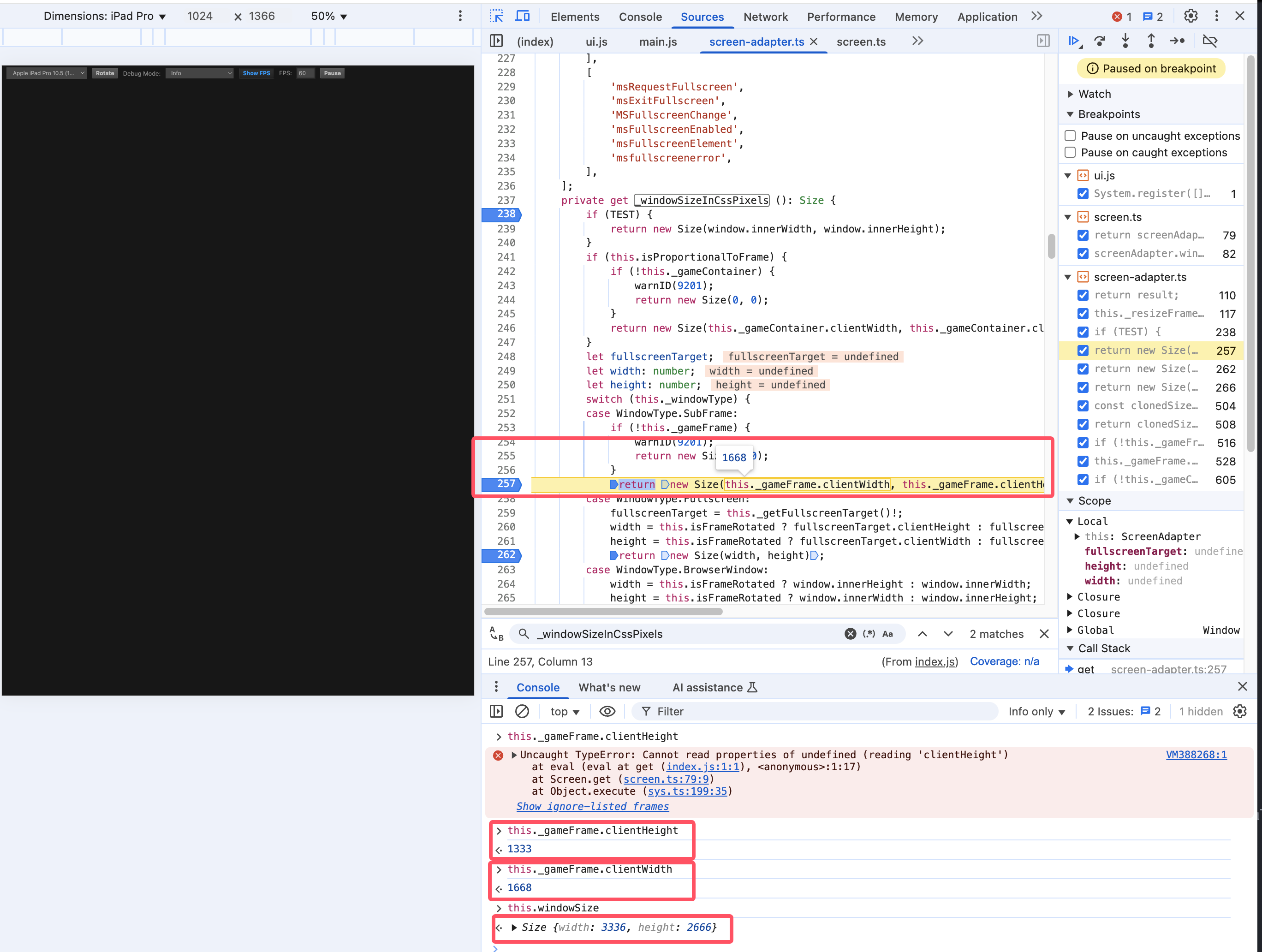The width and height of the screenshot is (1262, 952).
Task: Open the Dimensions iPad Pro dropdown
Action: click(x=105, y=17)
